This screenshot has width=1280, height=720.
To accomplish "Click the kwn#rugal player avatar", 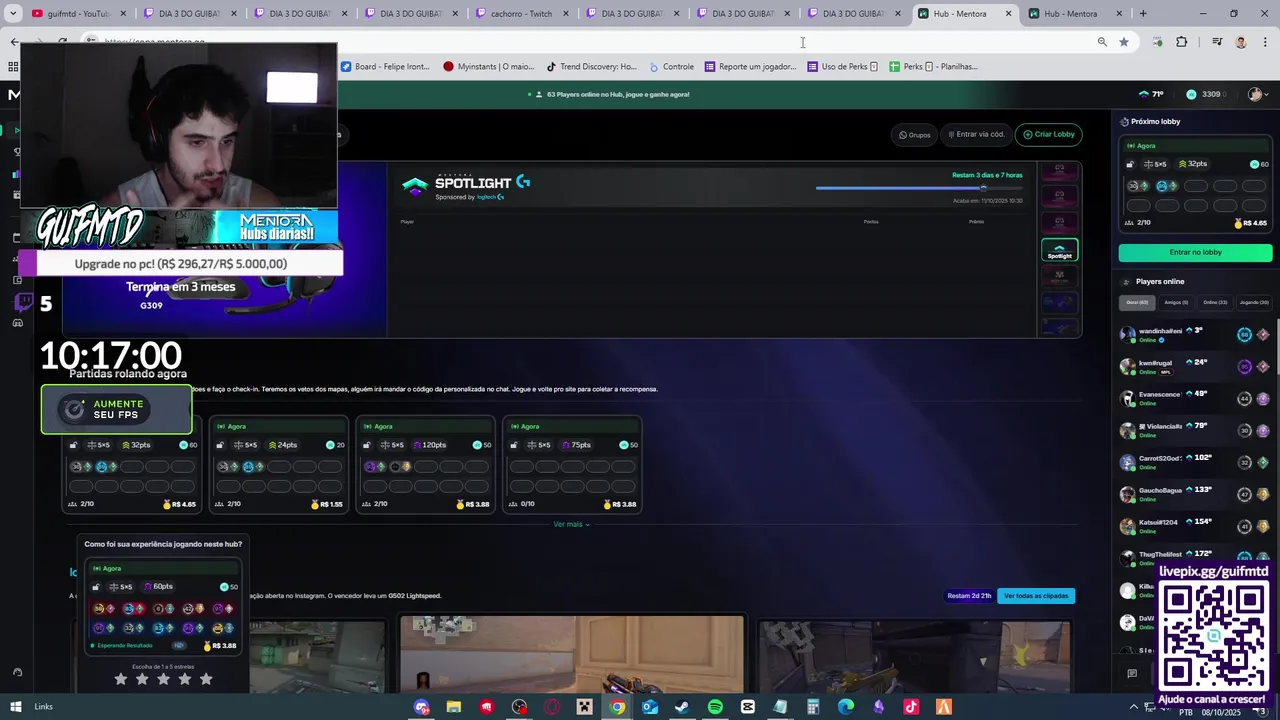I will [x=1128, y=366].
